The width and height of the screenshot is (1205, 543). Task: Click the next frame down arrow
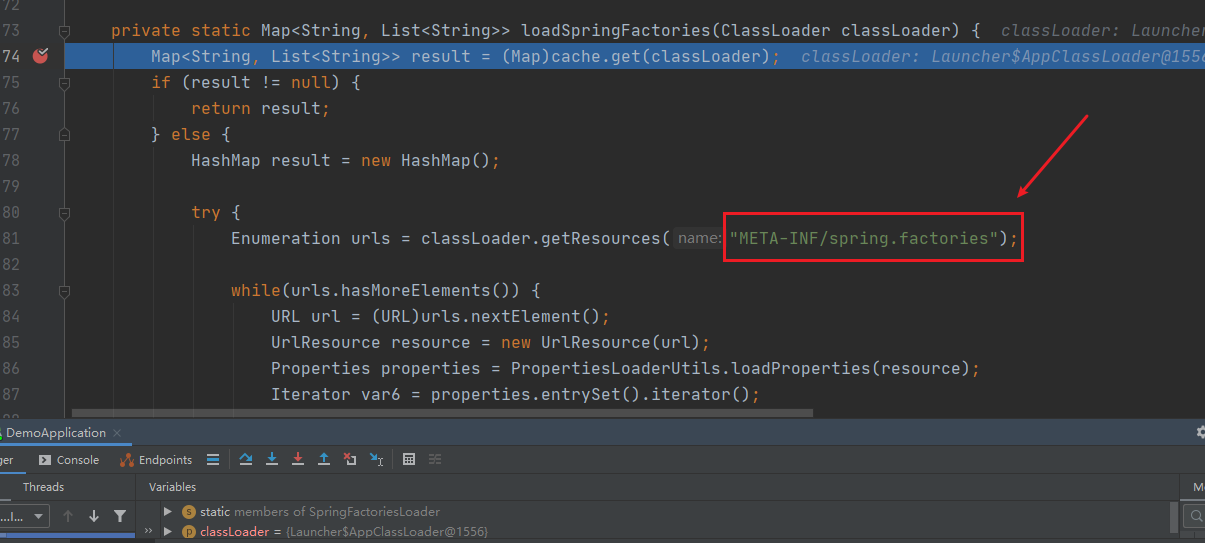[x=94, y=516]
